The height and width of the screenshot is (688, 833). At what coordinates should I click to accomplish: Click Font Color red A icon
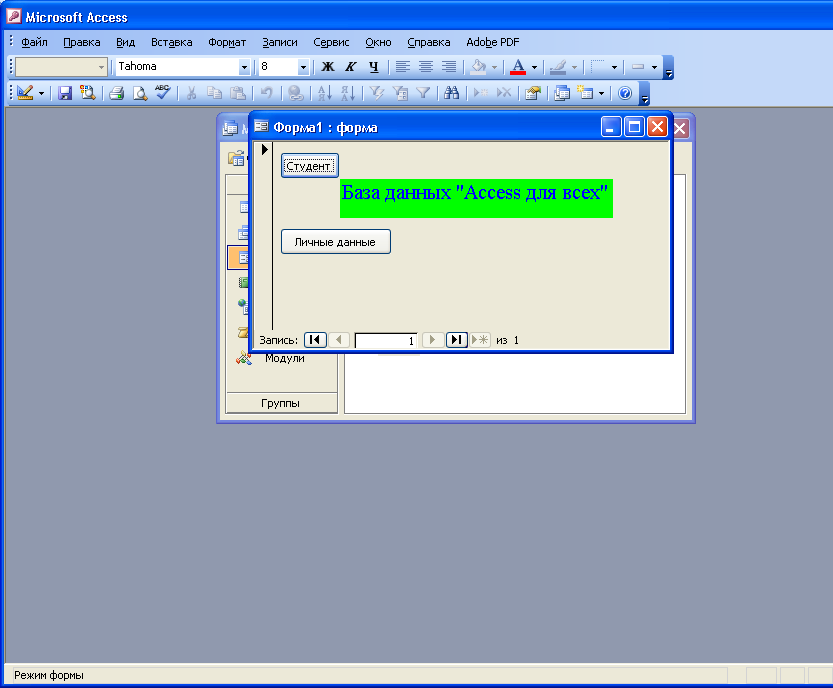click(518, 66)
